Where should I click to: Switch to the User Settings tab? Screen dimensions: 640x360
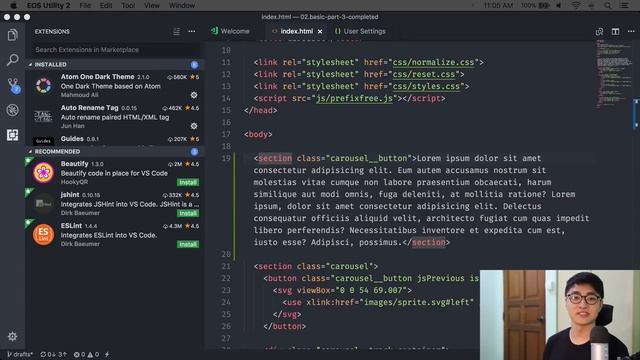[x=360, y=31]
